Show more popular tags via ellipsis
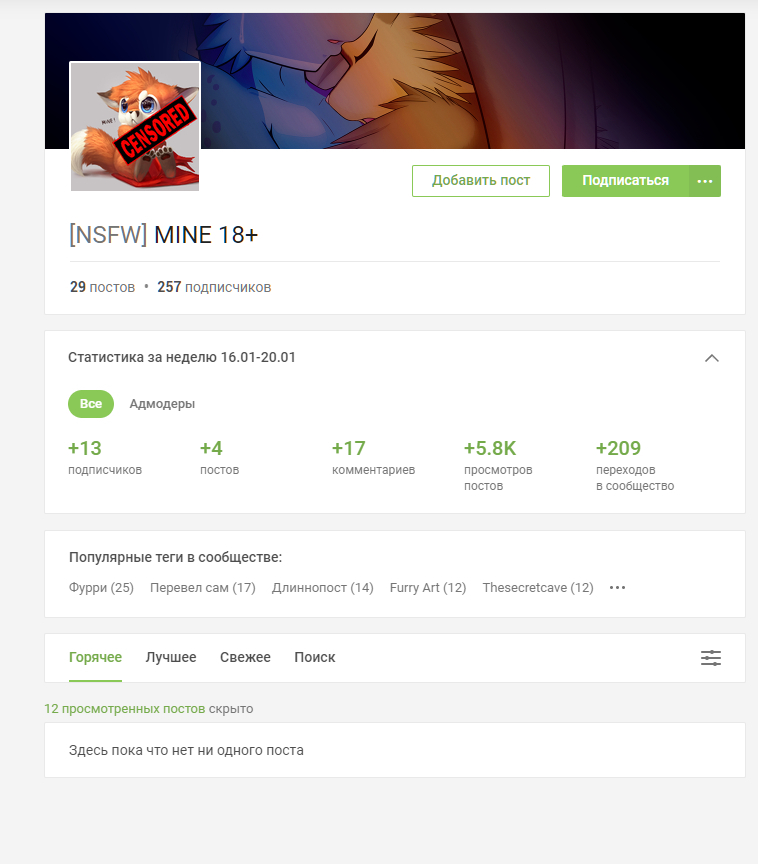The width and height of the screenshot is (758, 864). click(x=618, y=588)
